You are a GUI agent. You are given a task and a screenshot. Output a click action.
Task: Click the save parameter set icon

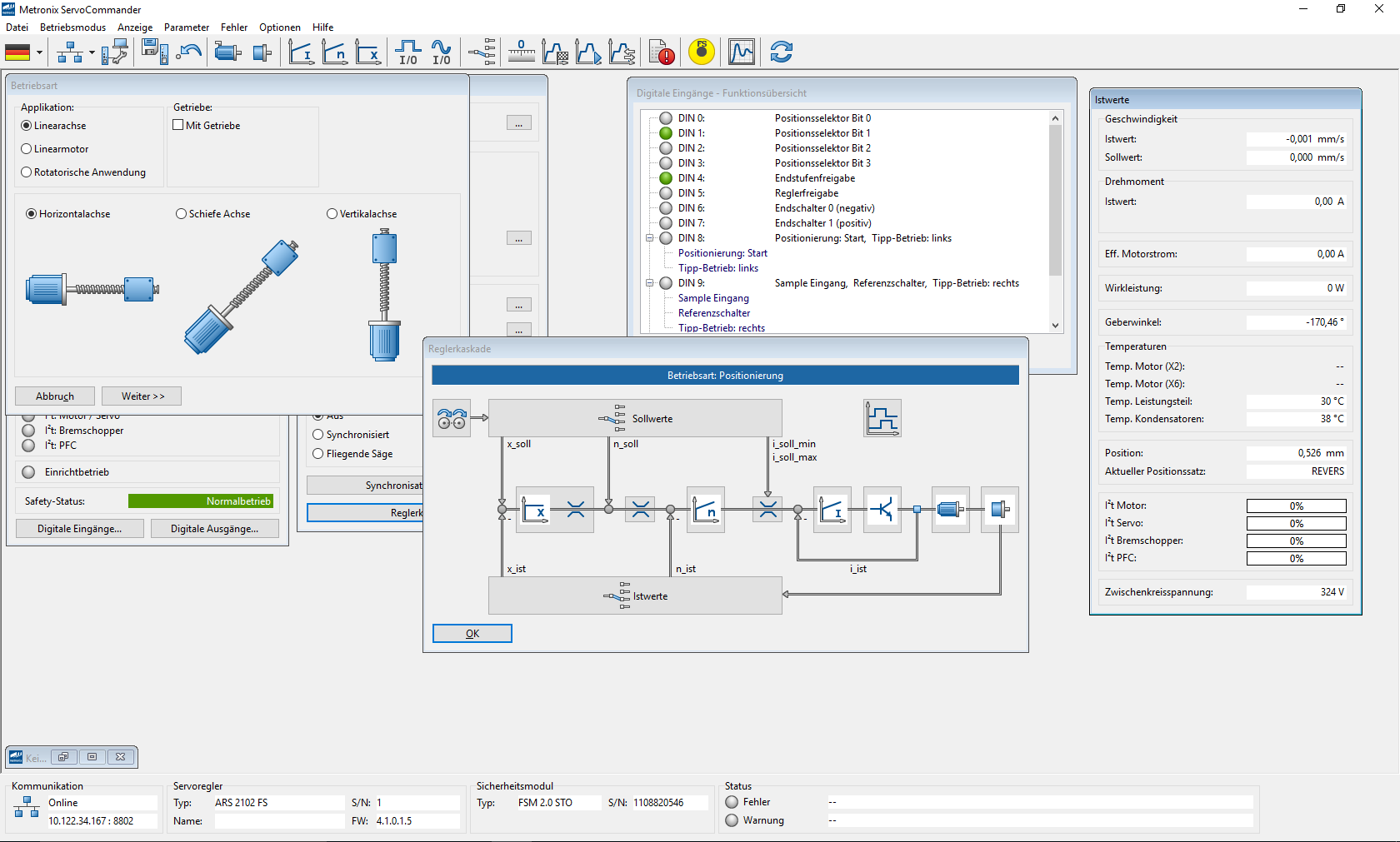[x=155, y=52]
